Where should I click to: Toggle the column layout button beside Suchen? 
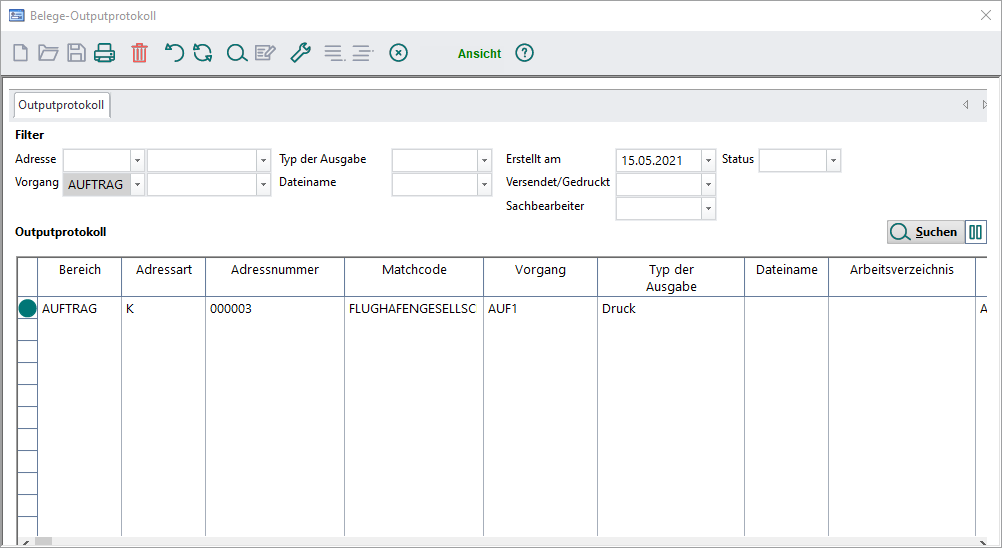pos(976,232)
